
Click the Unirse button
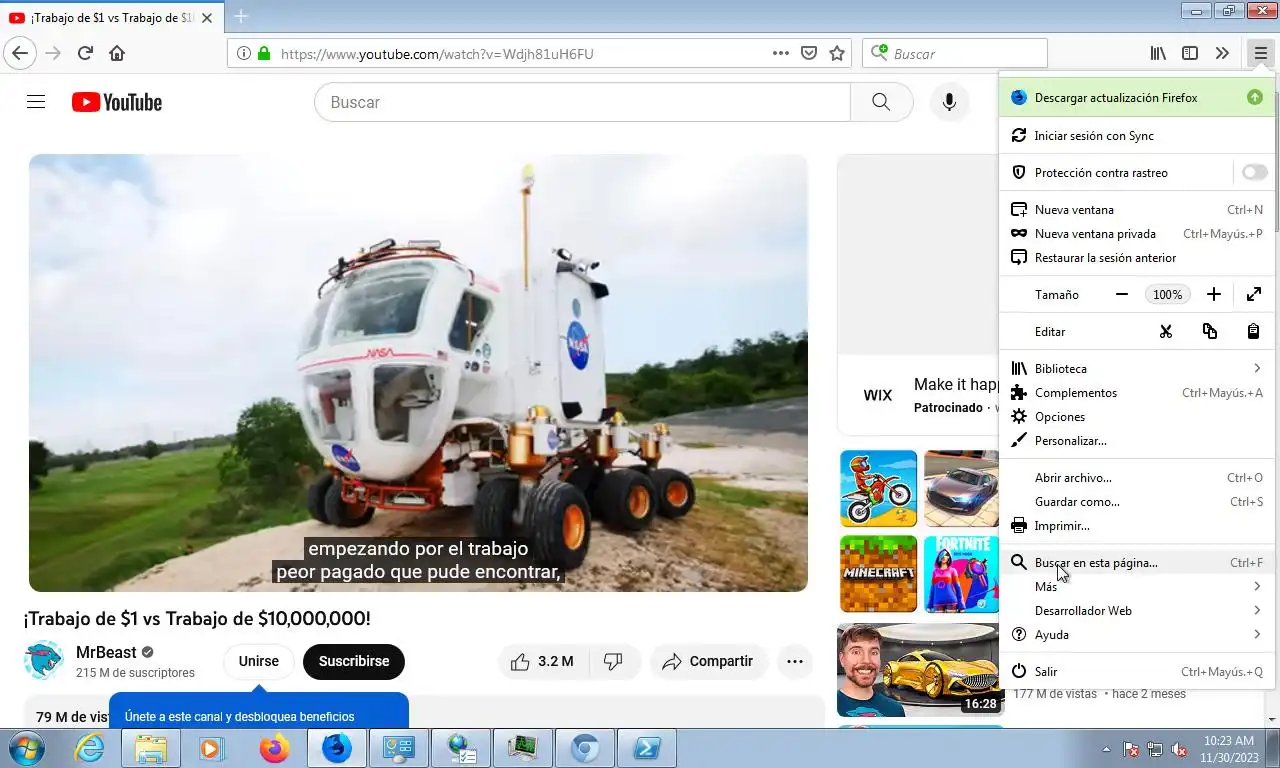[259, 661]
